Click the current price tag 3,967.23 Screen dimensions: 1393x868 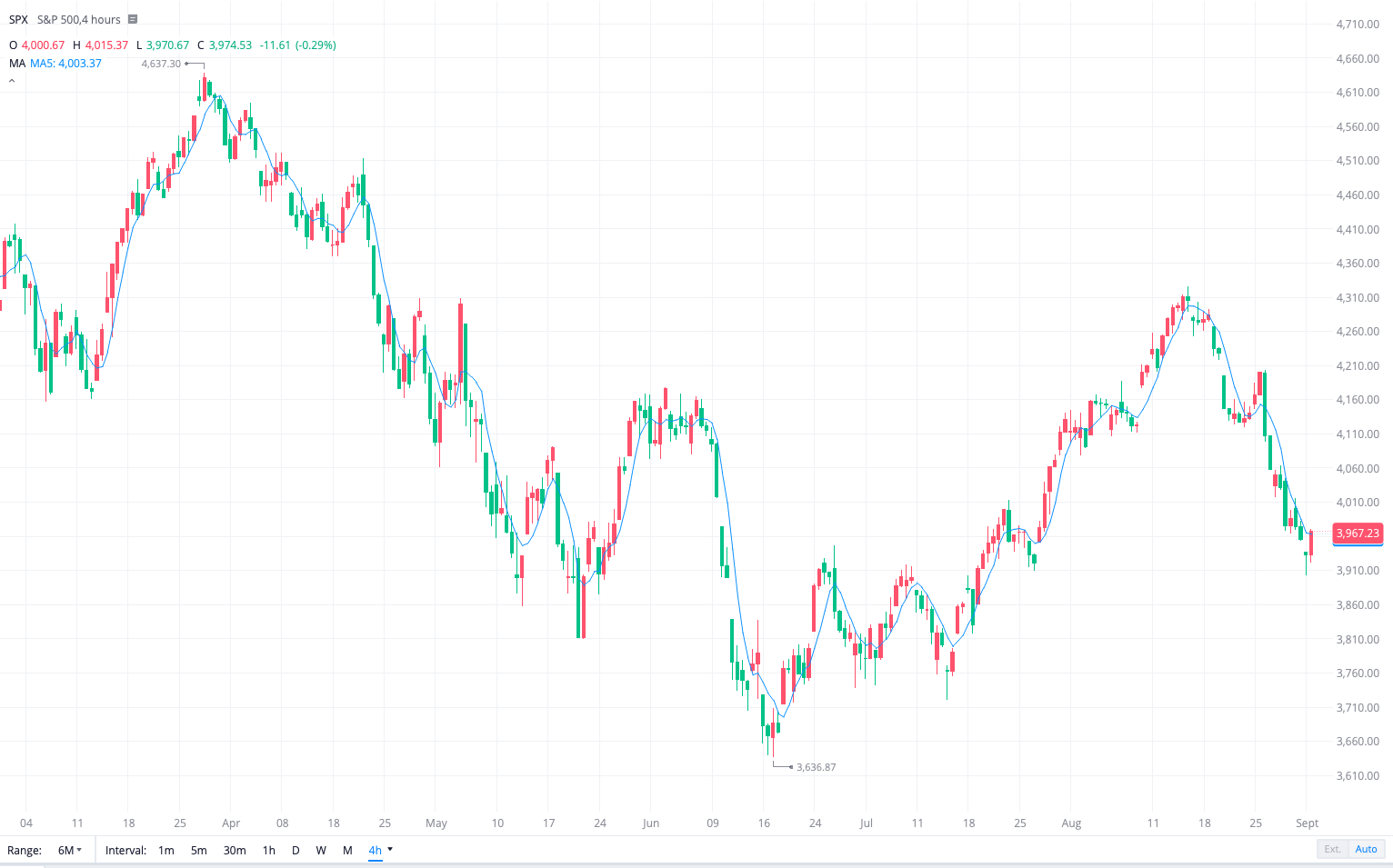click(1358, 534)
